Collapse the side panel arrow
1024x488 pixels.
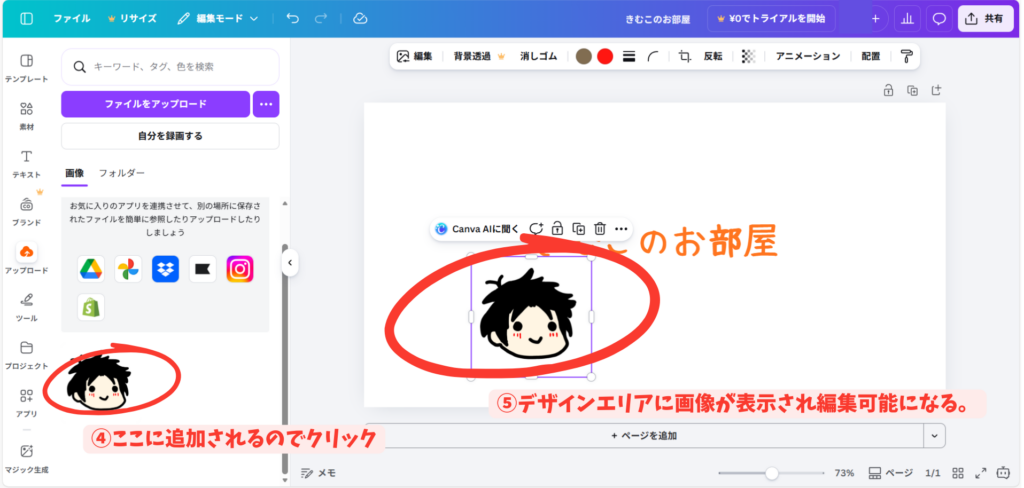click(289, 263)
